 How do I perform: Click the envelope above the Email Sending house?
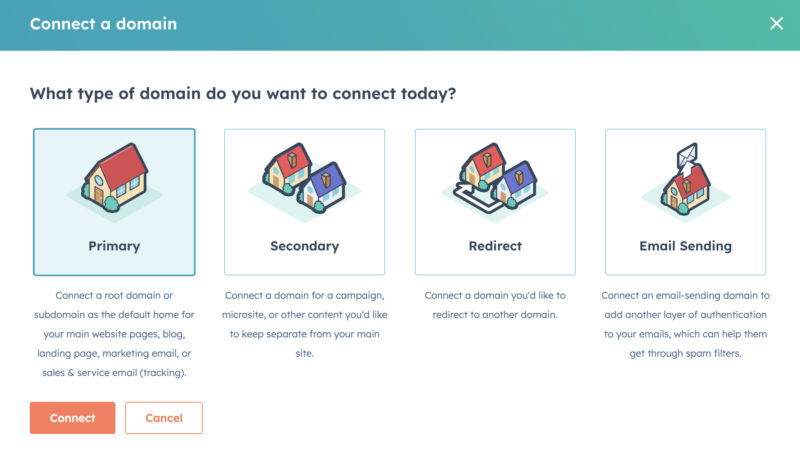click(x=687, y=156)
